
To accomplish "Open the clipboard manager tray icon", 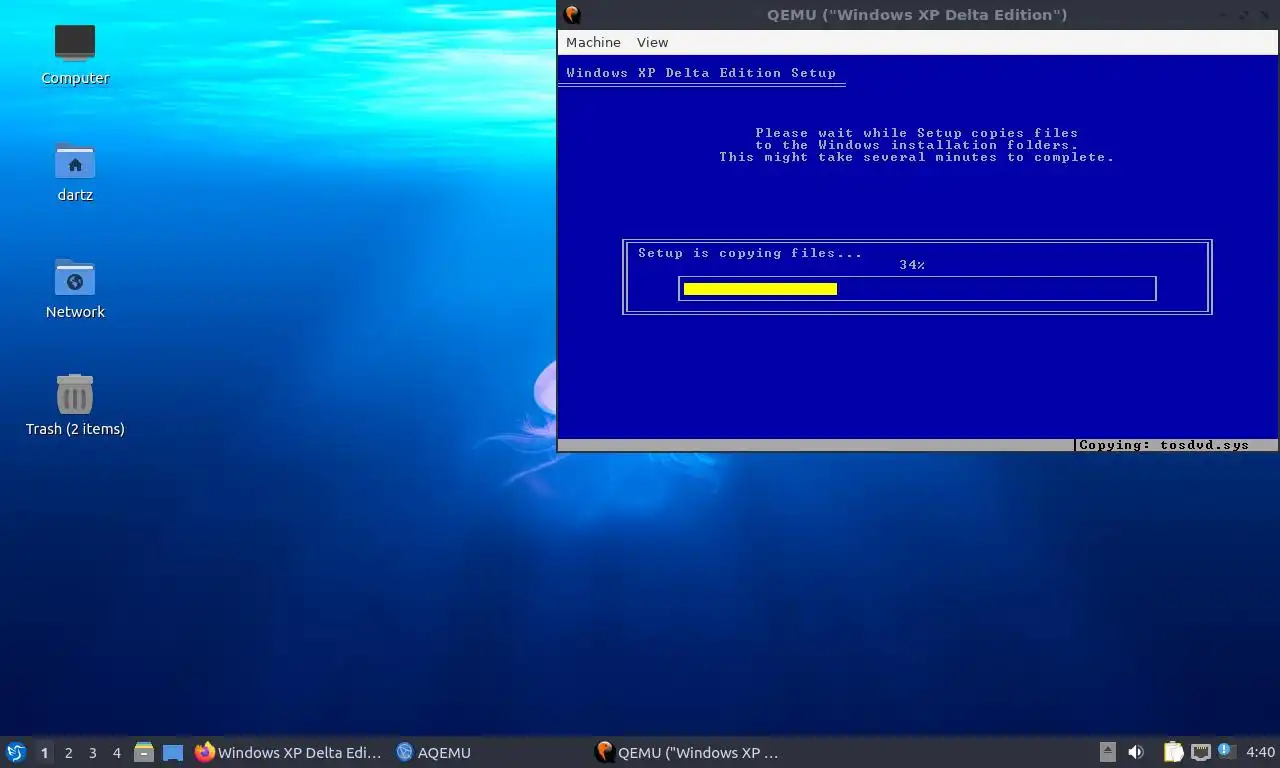I will point(1173,752).
